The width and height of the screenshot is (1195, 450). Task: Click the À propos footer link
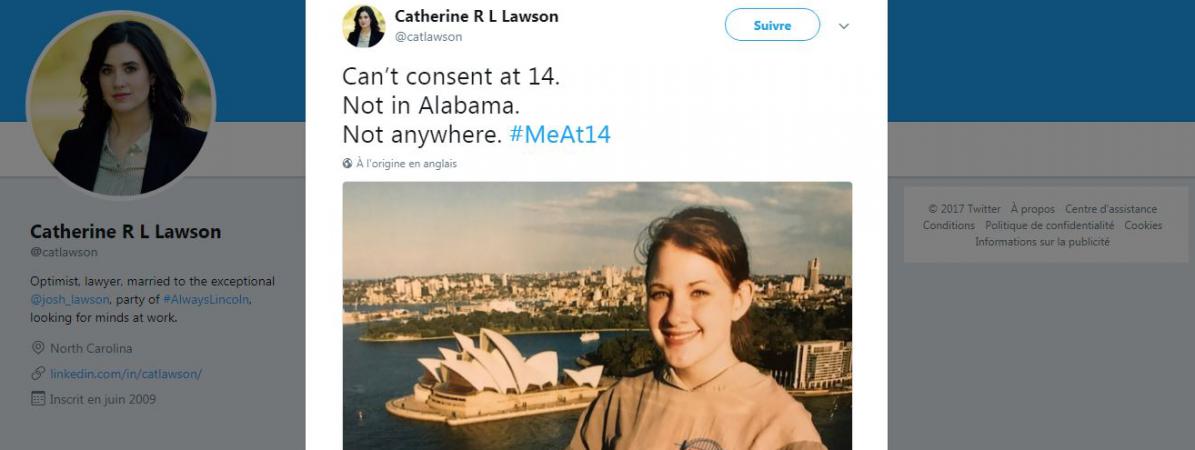click(1033, 209)
